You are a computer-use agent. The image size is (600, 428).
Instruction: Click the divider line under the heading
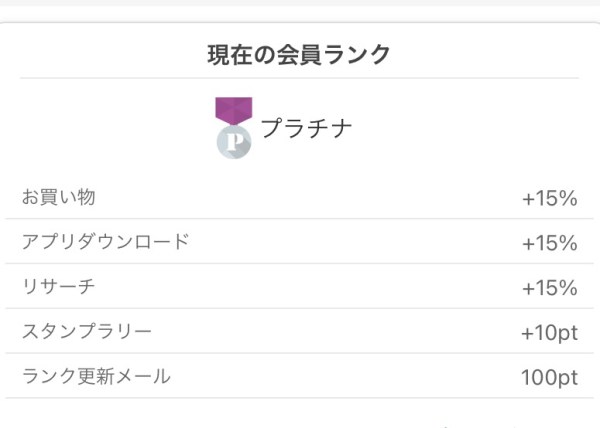tap(299, 78)
